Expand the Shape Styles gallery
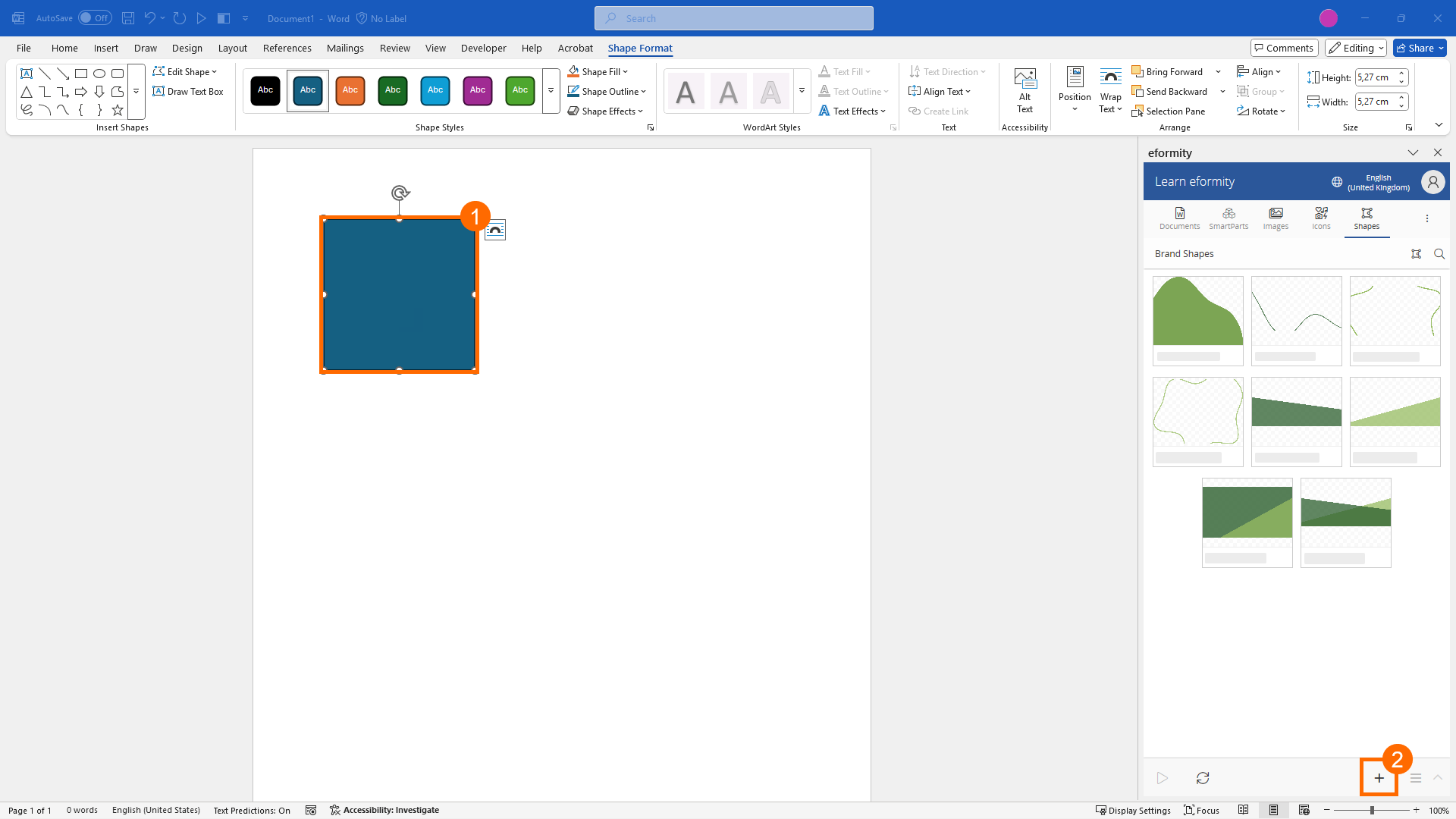1456x819 pixels. click(x=551, y=90)
